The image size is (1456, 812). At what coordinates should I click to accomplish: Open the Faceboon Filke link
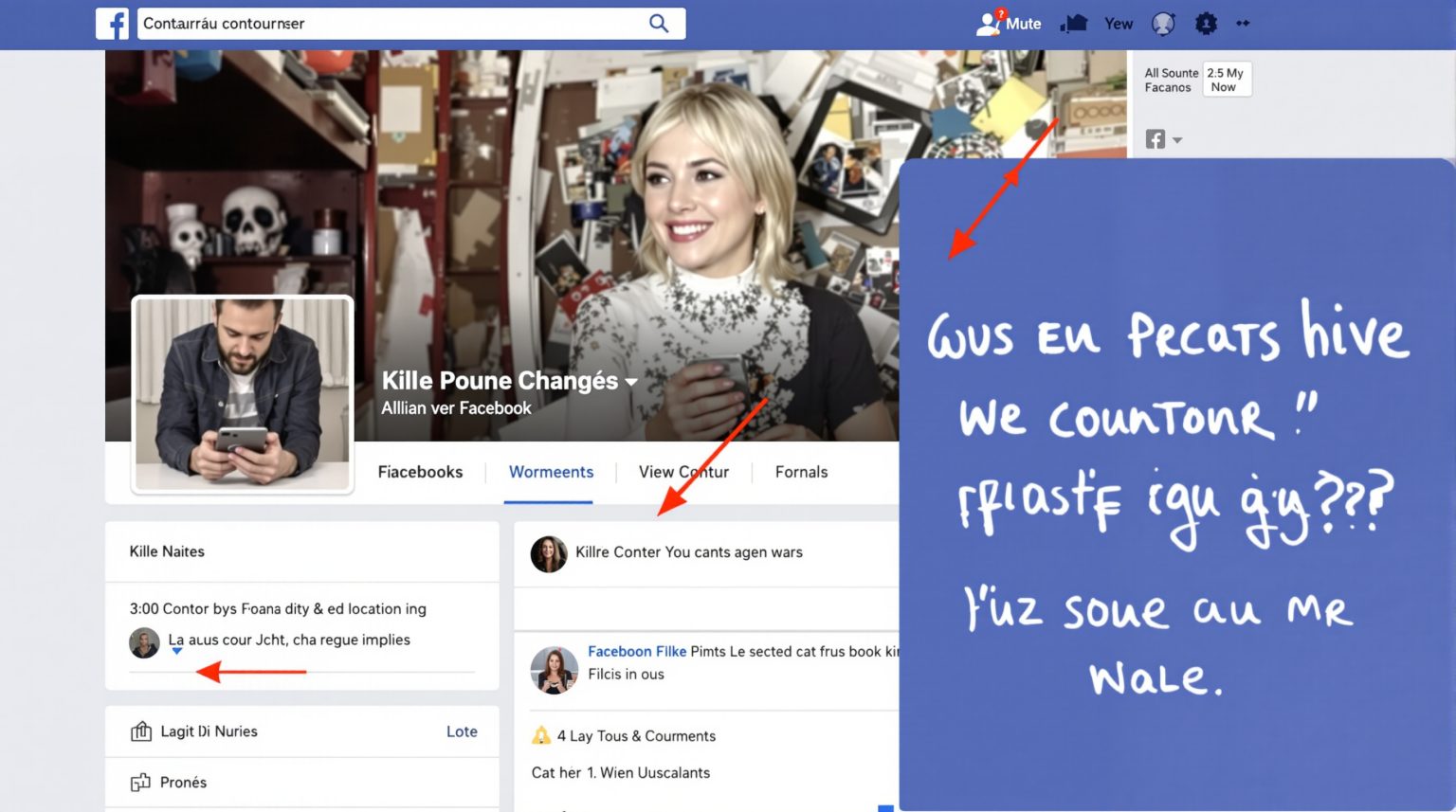(x=636, y=651)
